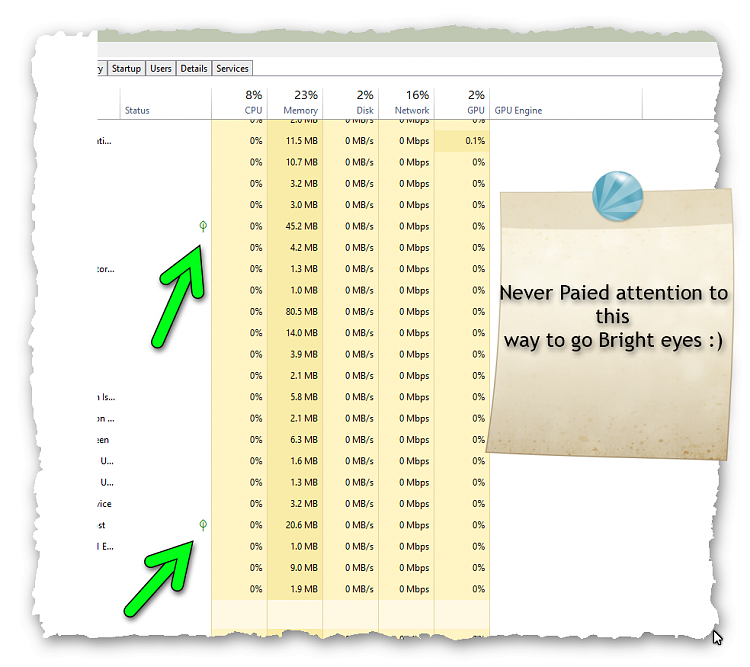750x667 pixels.
Task: Select the 0.1% GPU usage cell
Action: click(462, 141)
